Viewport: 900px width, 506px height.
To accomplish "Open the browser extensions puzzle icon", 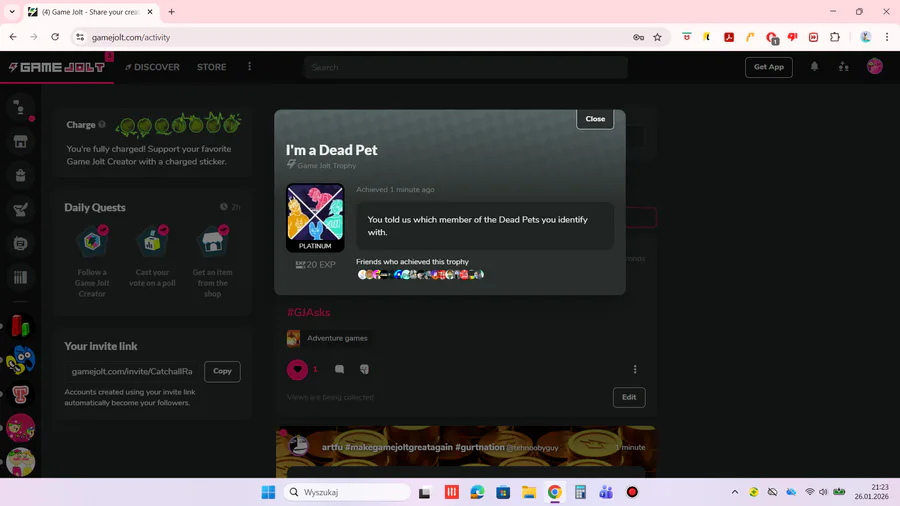I will click(x=835, y=37).
